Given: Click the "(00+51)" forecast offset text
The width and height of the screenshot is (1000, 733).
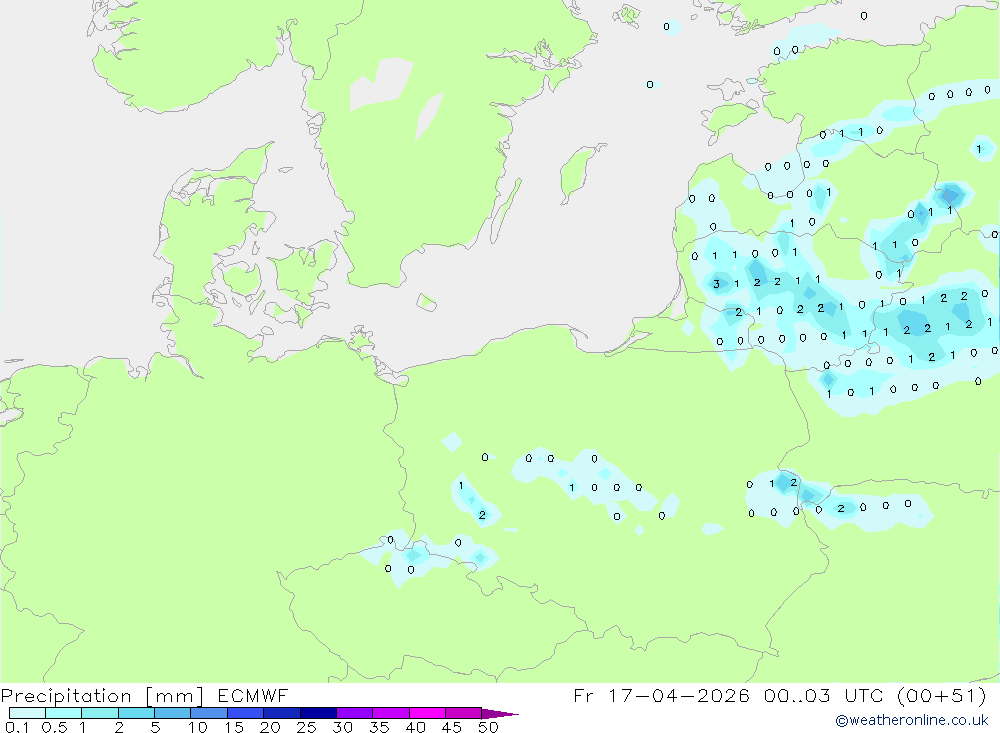Looking at the screenshot, I should point(942,695).
